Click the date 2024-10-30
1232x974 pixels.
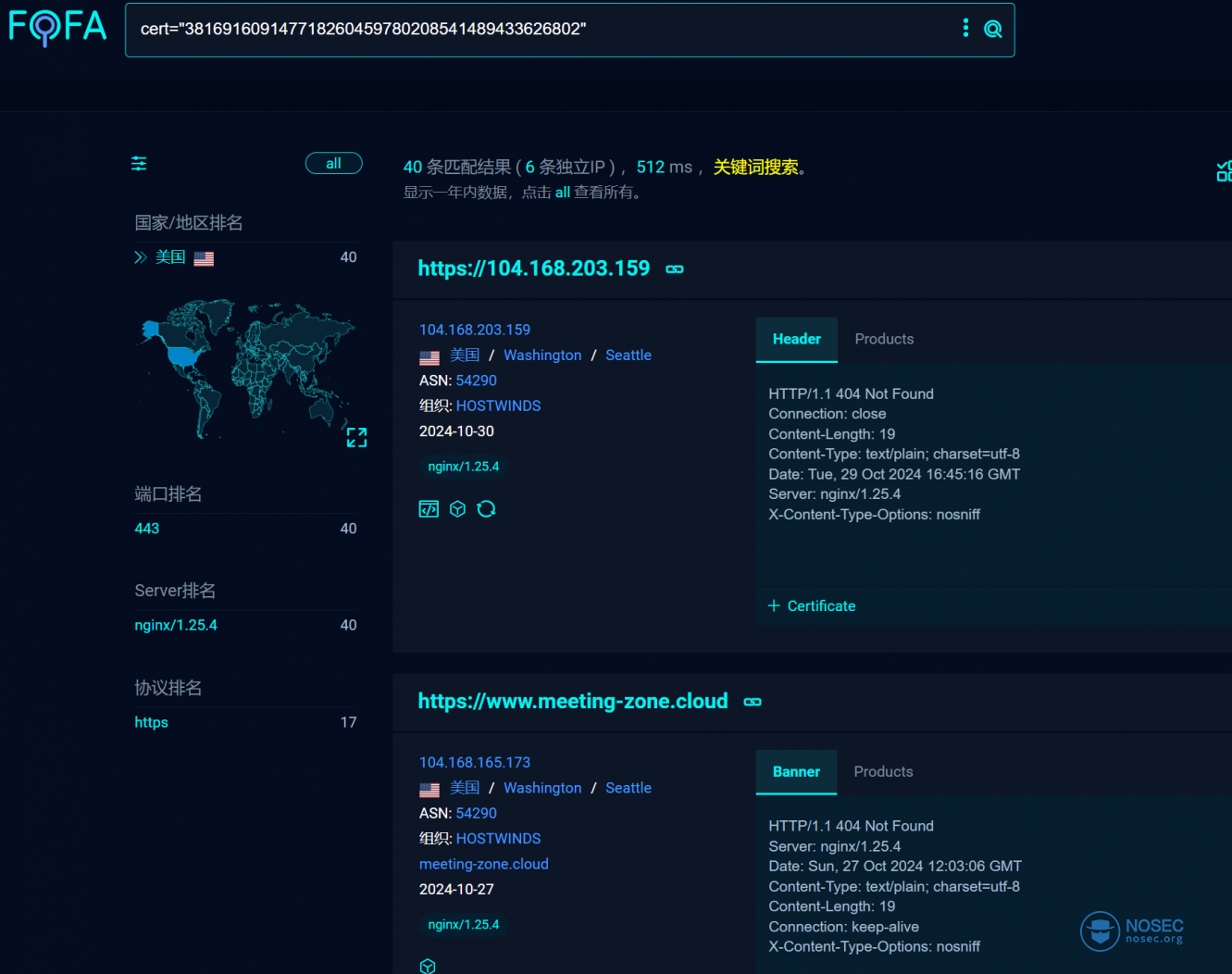pyautogui.click(x=456, y=431)
